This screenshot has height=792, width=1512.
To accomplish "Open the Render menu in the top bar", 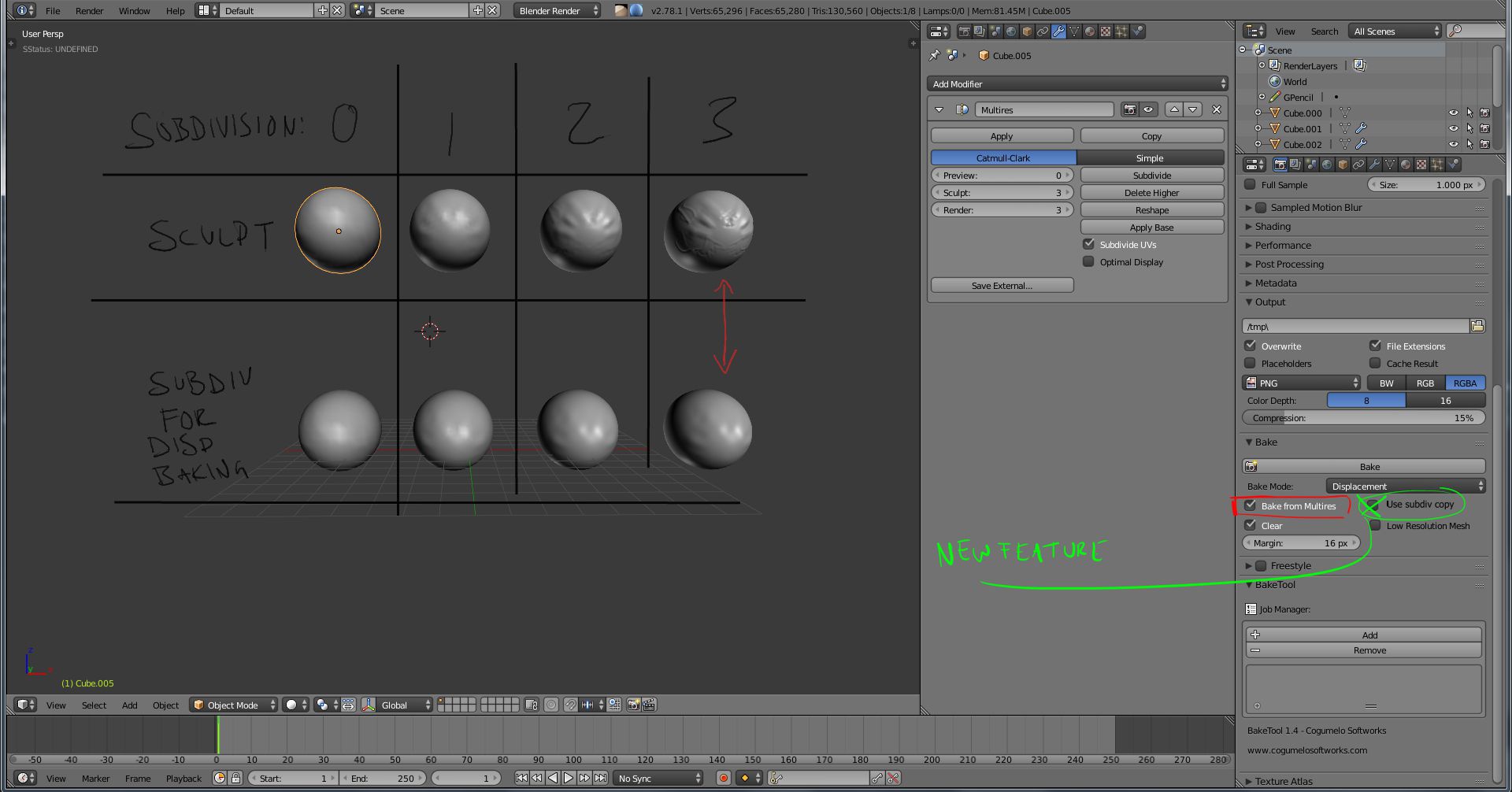I will coord(89,11).
